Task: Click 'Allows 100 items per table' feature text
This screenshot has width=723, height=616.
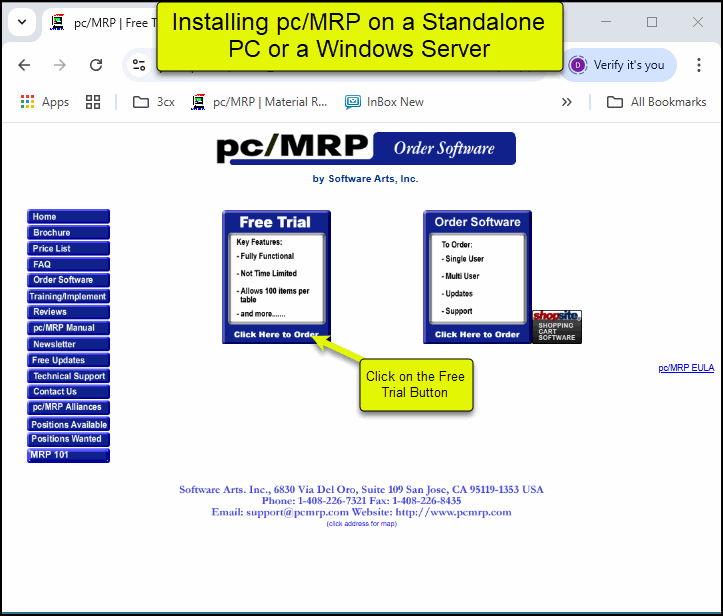Action: click(274, 295)
